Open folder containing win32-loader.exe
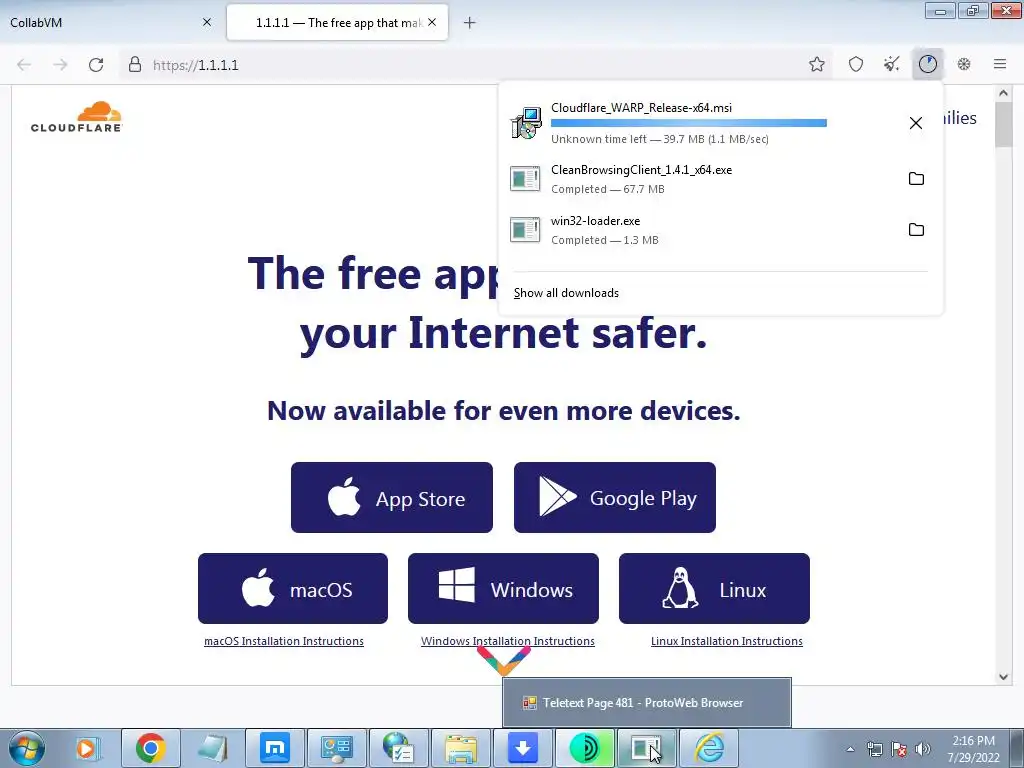Image resolution: width=1024 pixels, height=768 pixels. pyautogui.click(x=916, y=229)
